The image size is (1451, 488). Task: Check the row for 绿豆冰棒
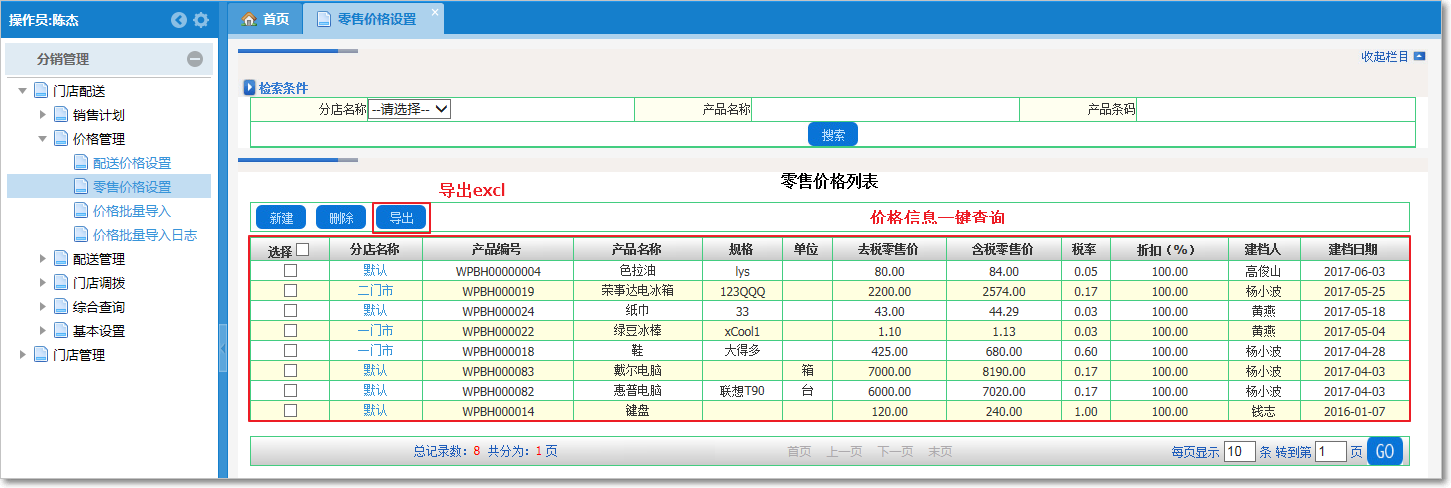pos(290,331)
